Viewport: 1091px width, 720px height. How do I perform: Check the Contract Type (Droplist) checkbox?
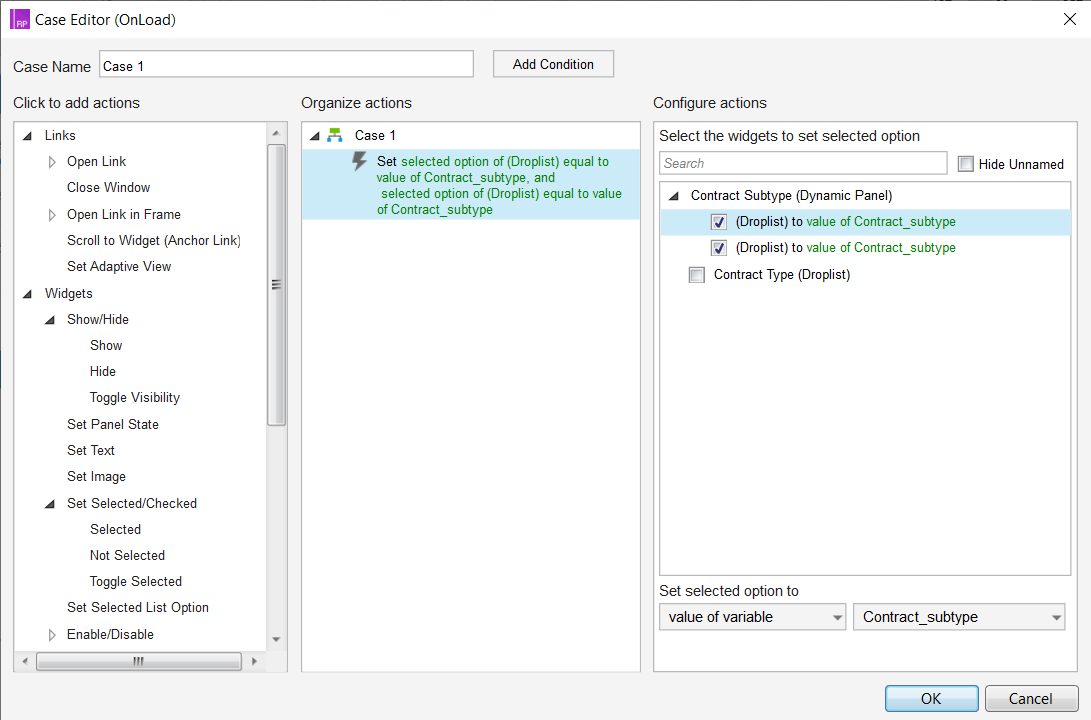[x=696, y=275]
